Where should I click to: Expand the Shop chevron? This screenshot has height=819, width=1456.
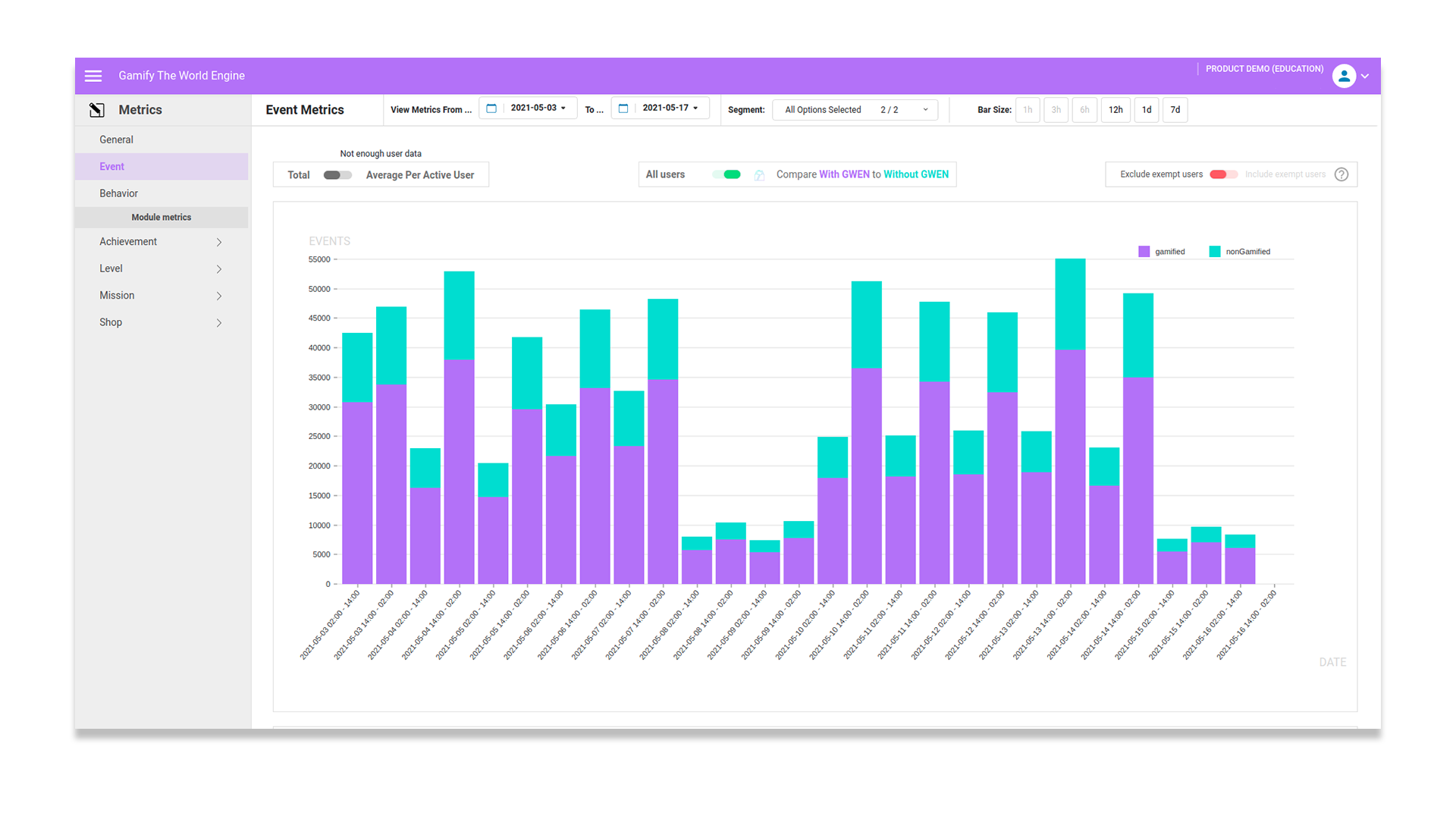(219, 323)
